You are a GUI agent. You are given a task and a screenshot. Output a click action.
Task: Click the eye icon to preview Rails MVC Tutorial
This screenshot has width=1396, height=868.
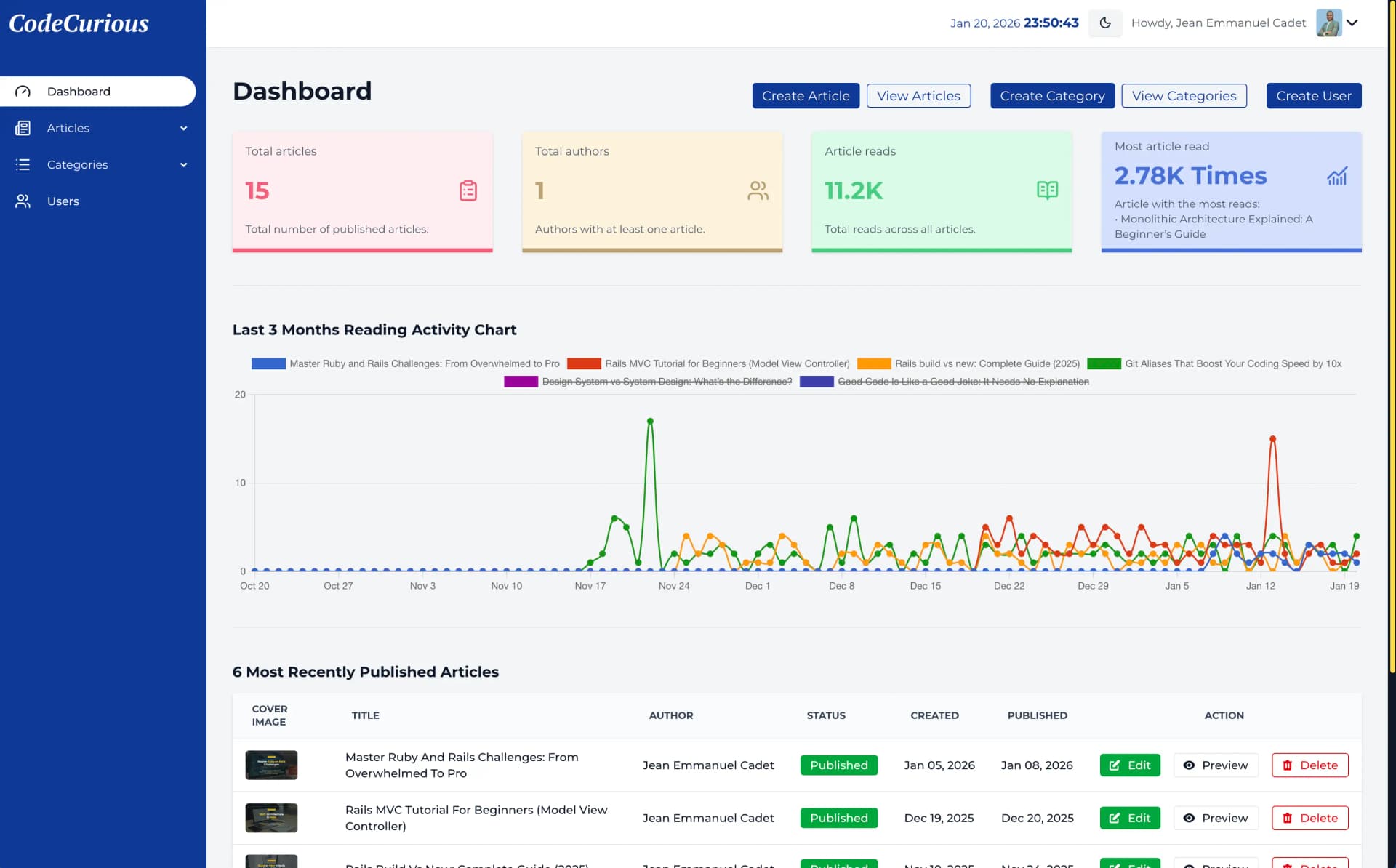pyautogui.click(x=1189, y=818)
